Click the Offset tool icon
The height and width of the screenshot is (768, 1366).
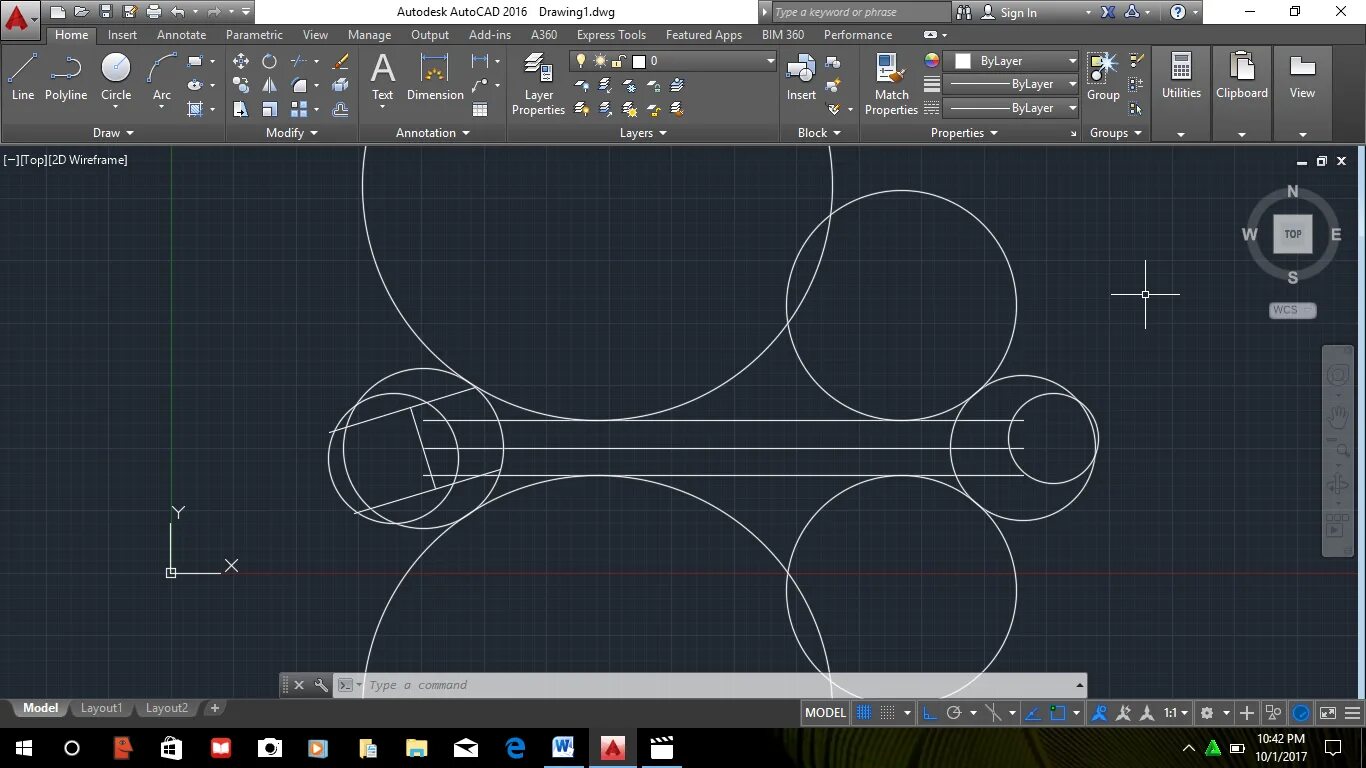[x=340, y=109]
